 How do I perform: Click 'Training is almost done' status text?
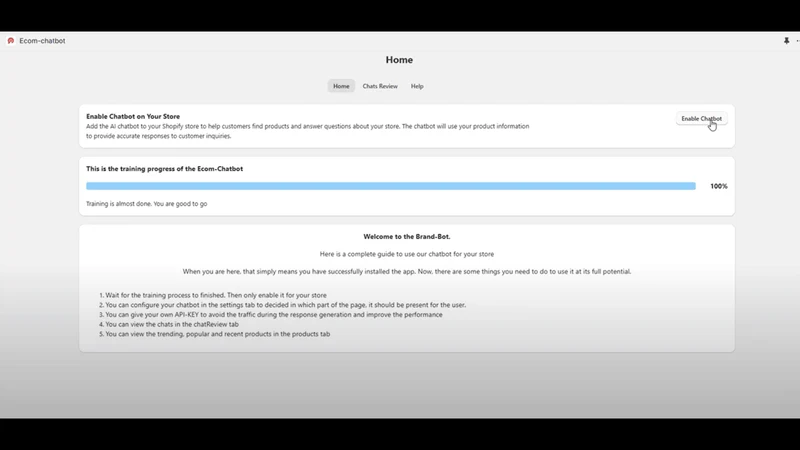(146, 204)
